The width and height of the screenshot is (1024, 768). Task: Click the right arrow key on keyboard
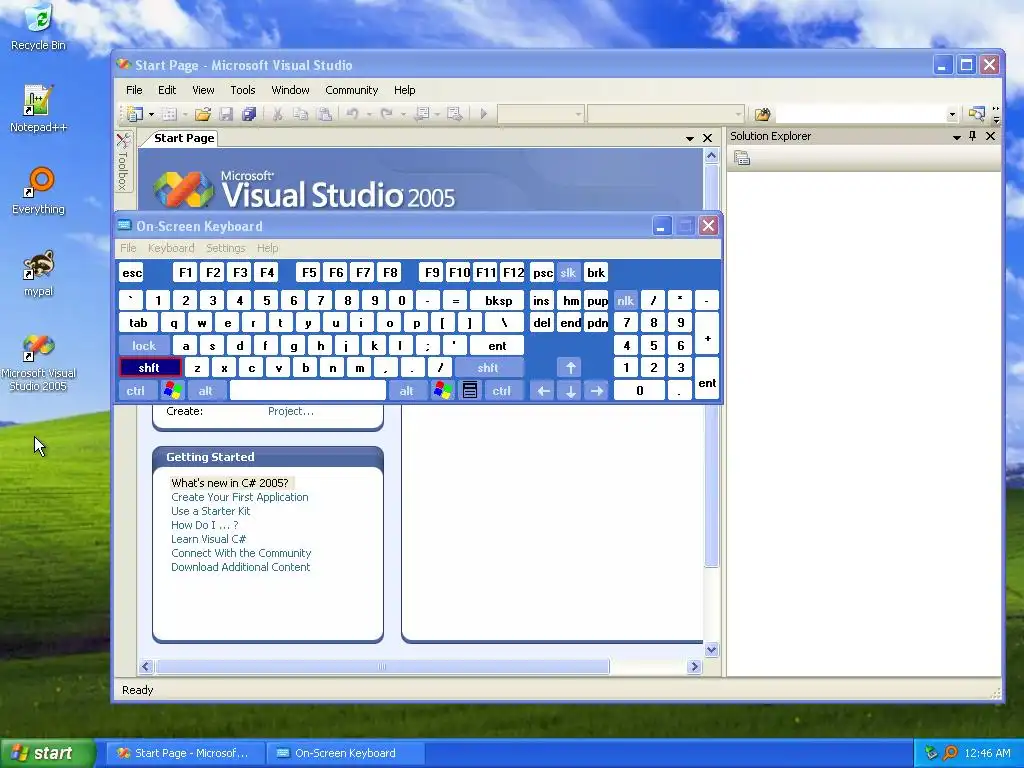pos(597,391)
